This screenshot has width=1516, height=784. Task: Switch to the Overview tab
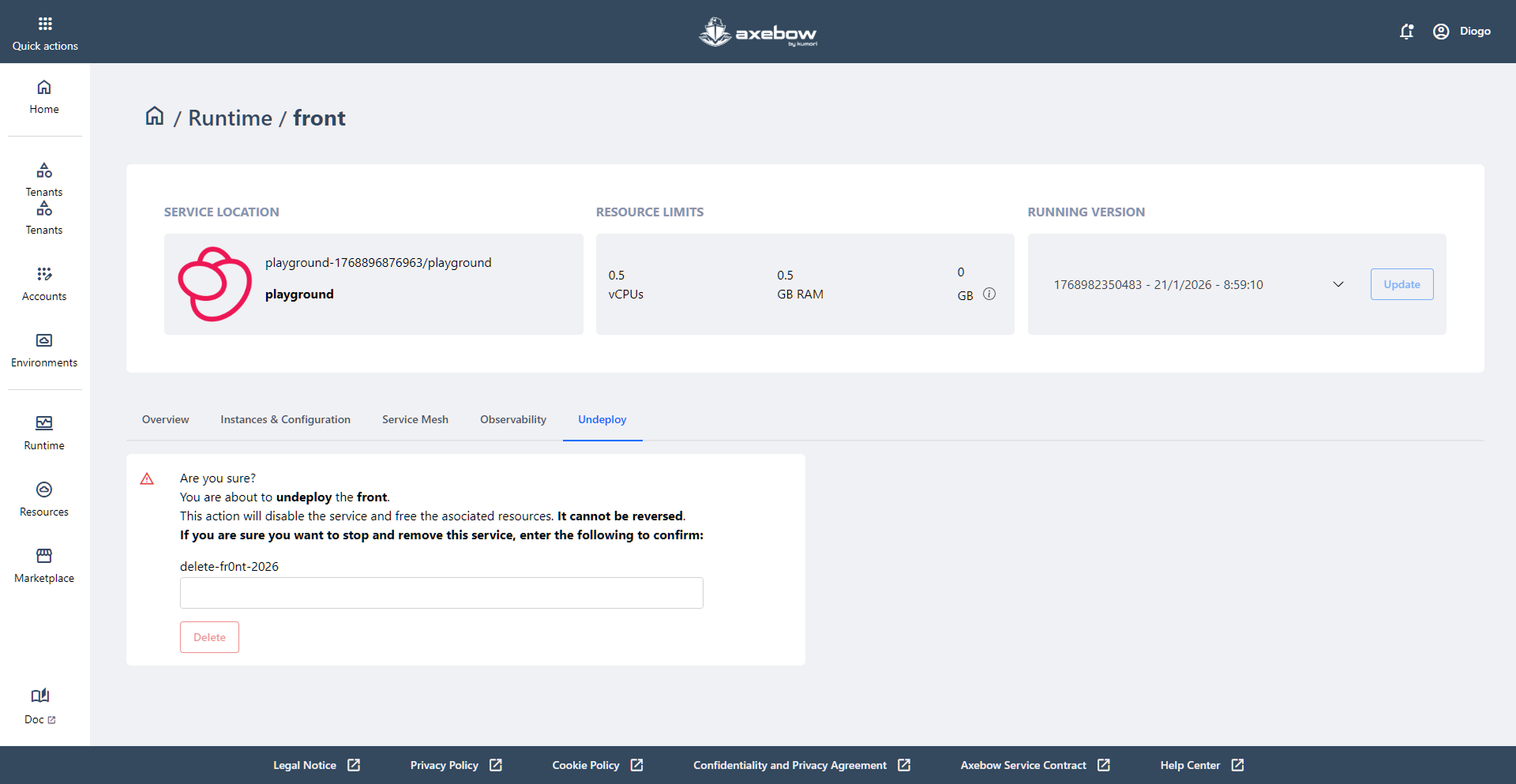(x=165, y=419)
